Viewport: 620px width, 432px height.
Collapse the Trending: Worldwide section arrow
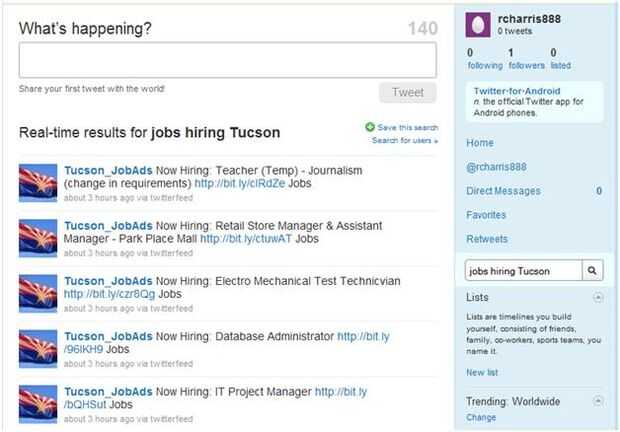click(598, 401)
